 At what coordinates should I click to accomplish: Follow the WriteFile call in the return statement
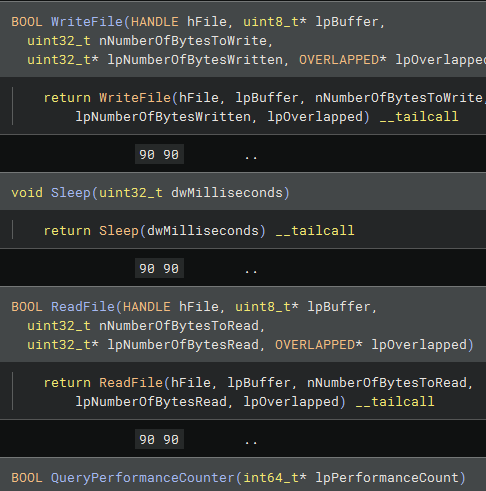pyautogui.click(x=135, y=98)
